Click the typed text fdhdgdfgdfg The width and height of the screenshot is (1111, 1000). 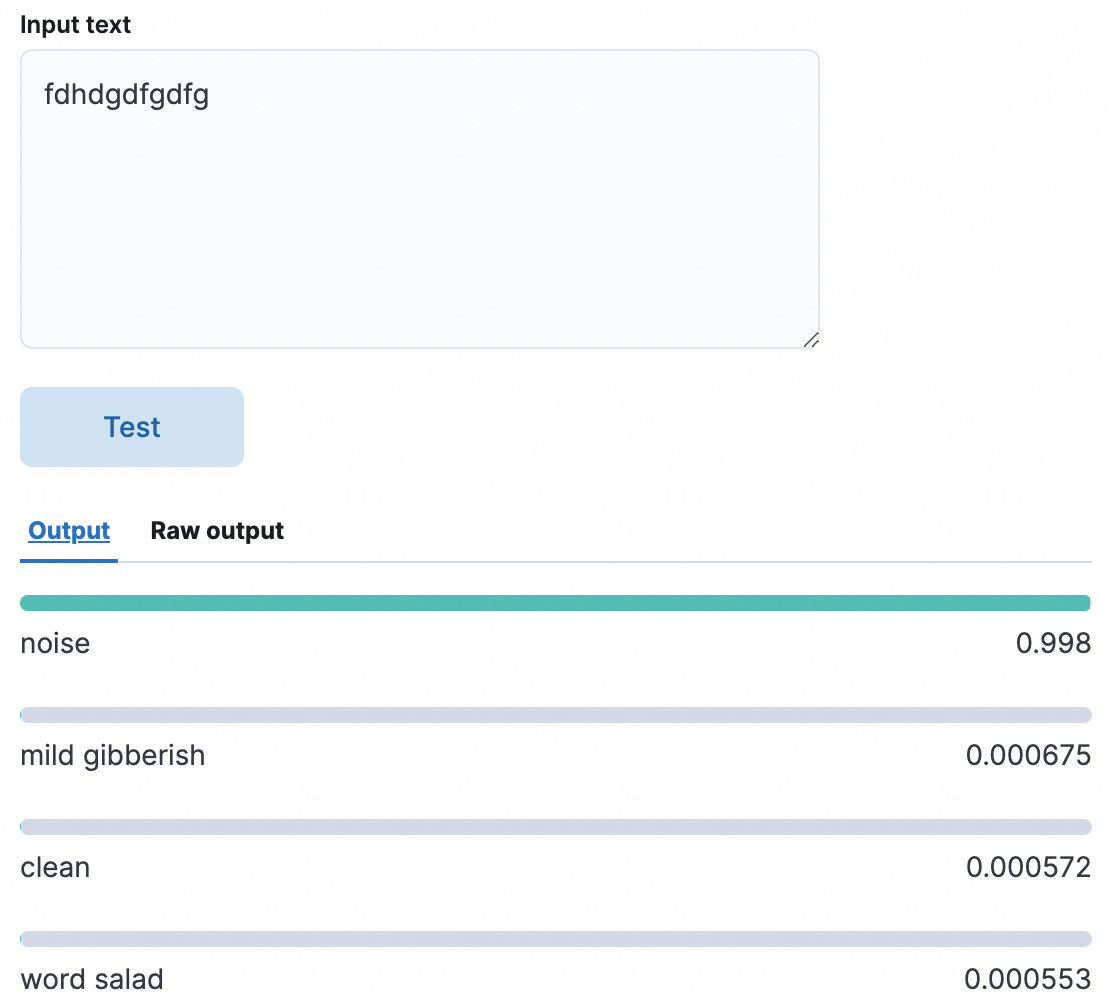pyautogui.click(x=126, y=95)
